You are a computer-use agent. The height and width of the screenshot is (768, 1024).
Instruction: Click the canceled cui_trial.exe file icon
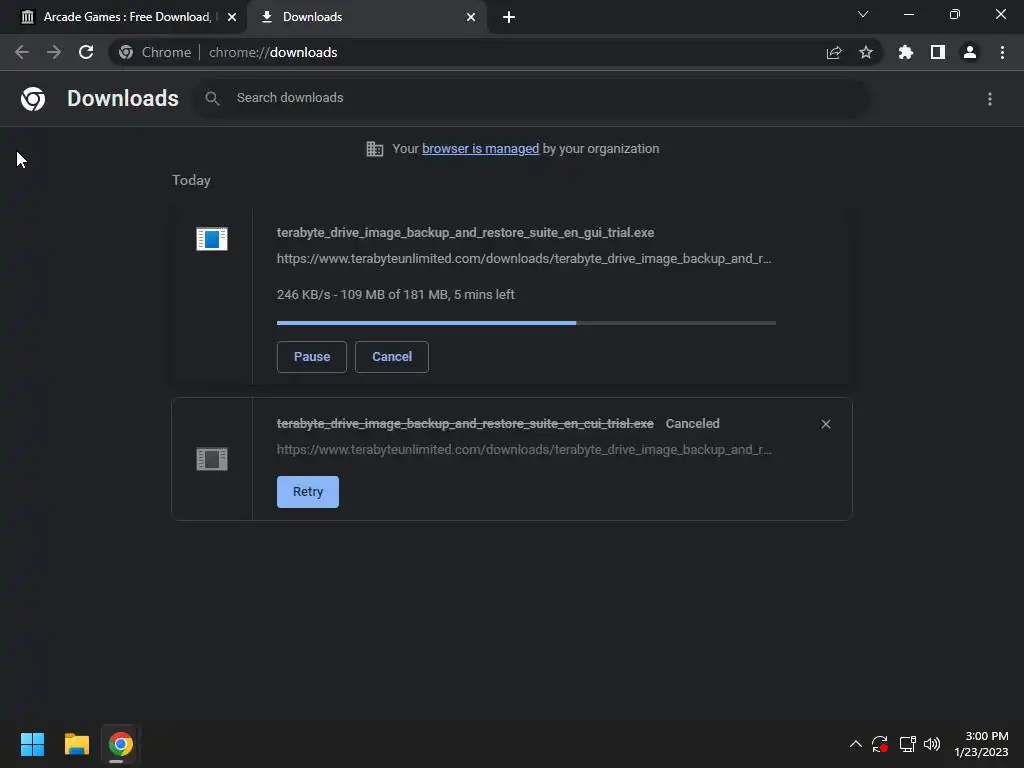[212, 459]
